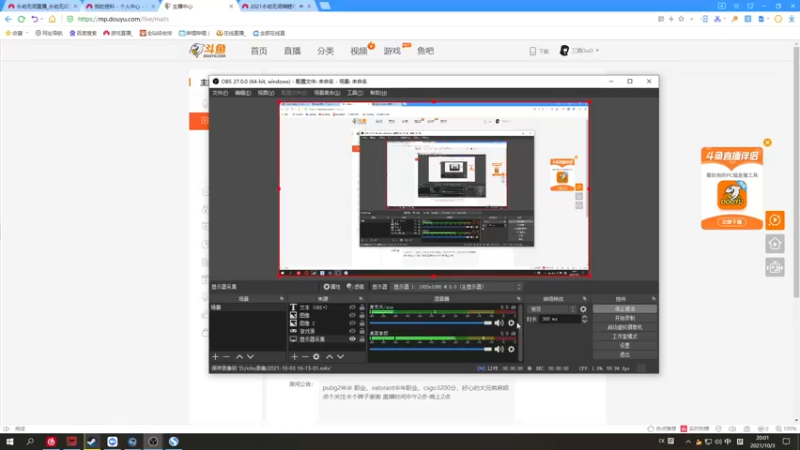The width and height of the screenshot is (800, 450).
Task: Open the browser screenshot scissors tool
Action: 717,19
